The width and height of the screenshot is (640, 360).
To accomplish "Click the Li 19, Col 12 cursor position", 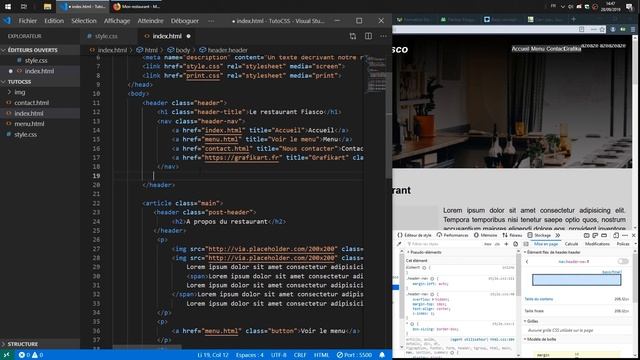I will tap(213, 355).
